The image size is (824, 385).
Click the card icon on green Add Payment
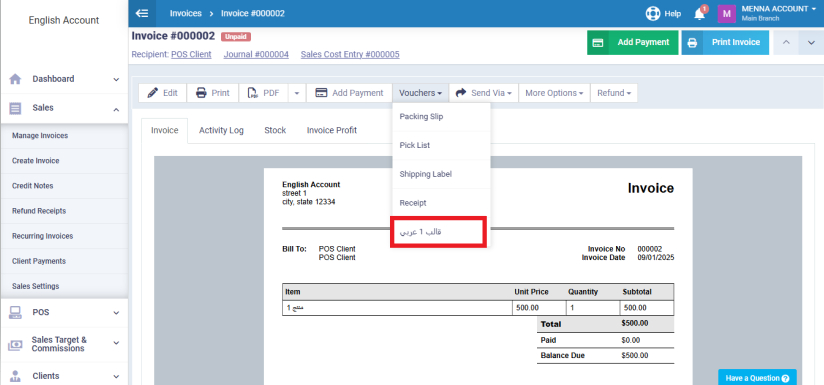click(x=598, y=43)
